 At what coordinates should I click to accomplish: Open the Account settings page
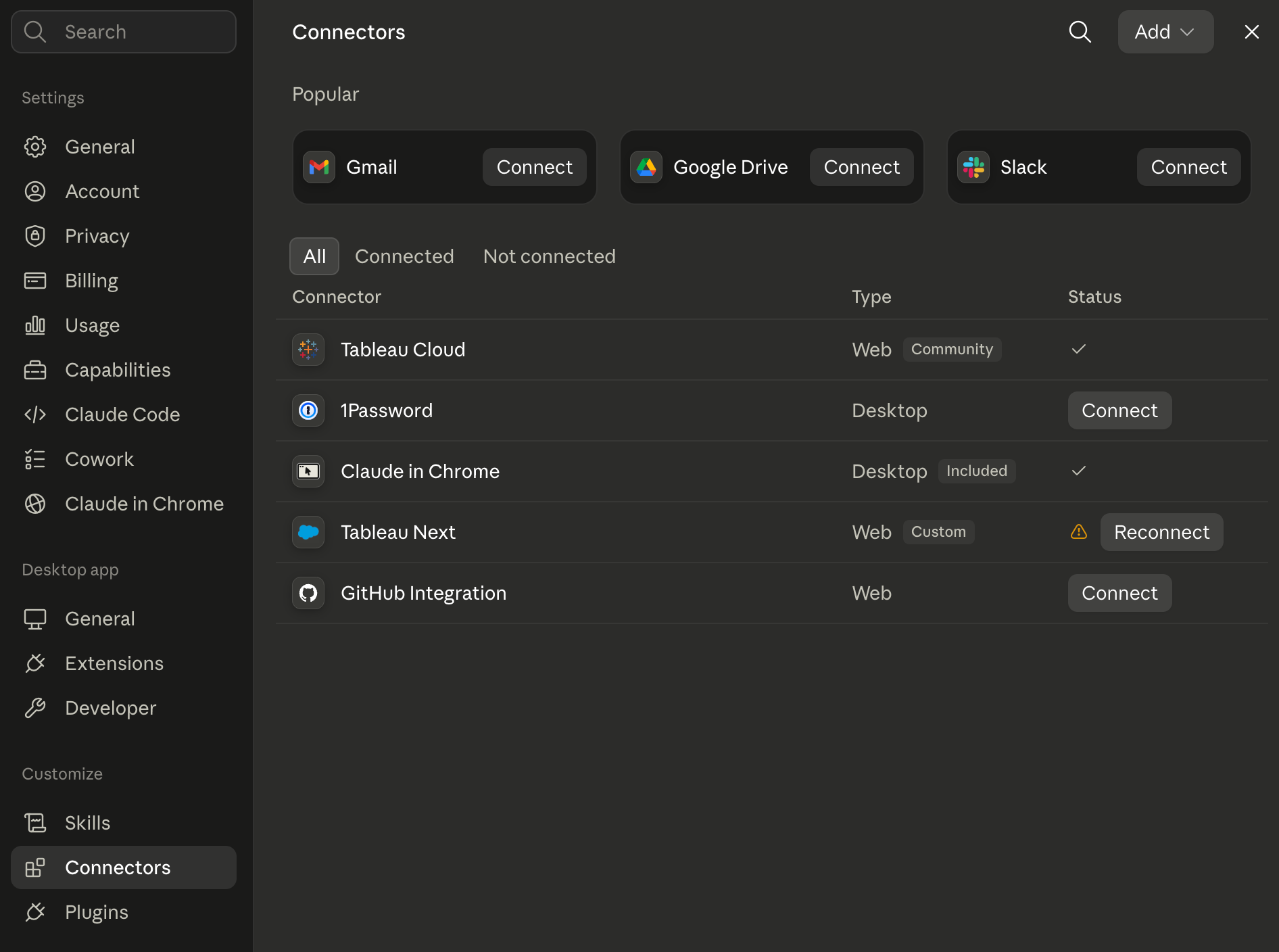point(124,191)
